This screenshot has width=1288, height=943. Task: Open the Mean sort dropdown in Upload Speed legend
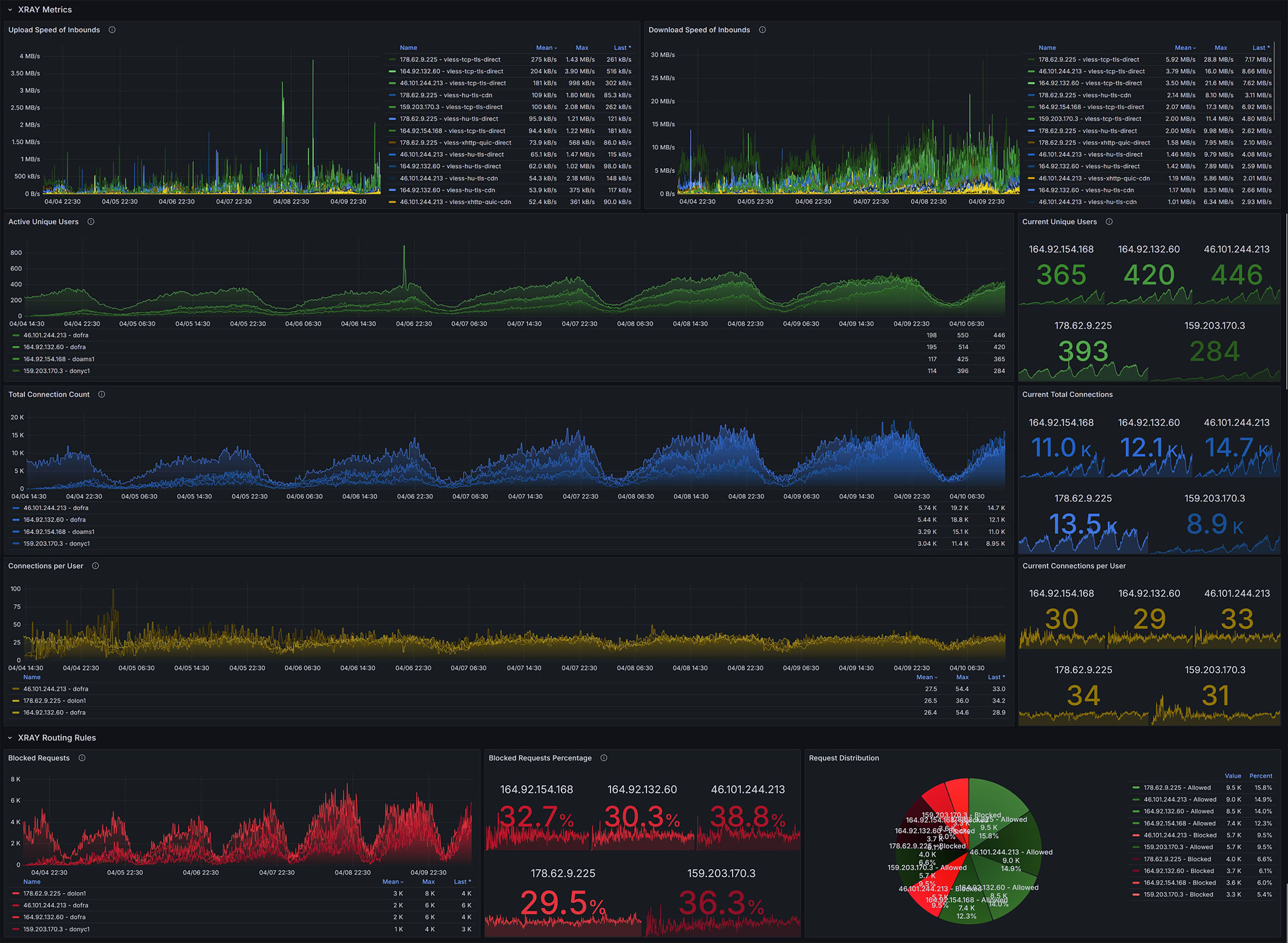(546, 48)
